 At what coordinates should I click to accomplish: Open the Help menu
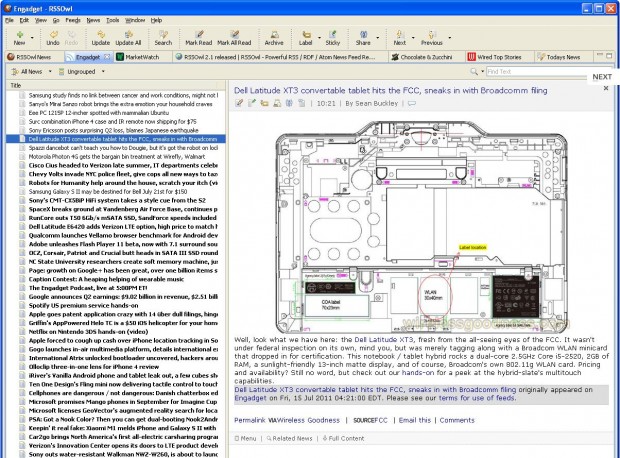[x=156, y=20]
